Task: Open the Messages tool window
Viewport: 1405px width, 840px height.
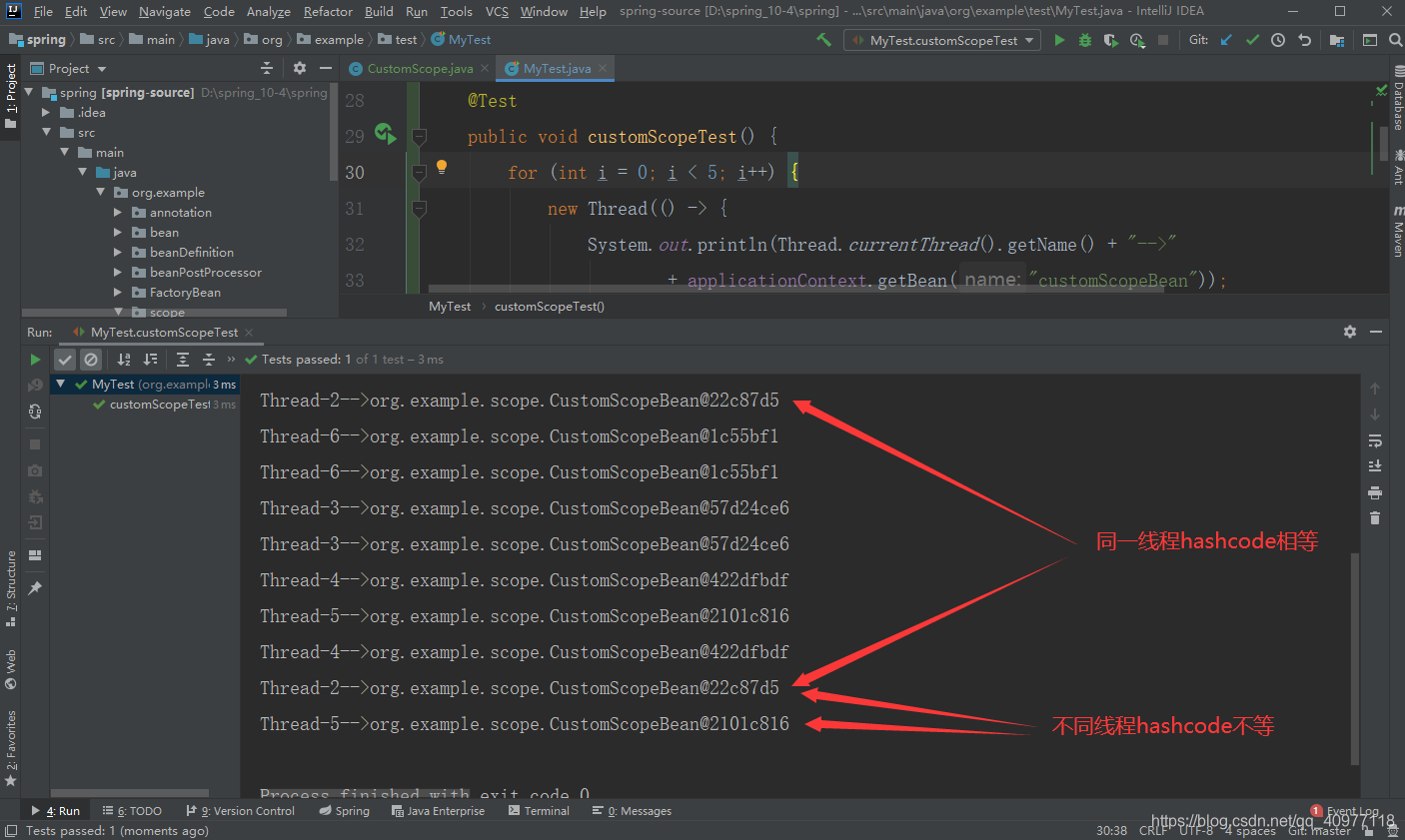Action: (632, 811)
